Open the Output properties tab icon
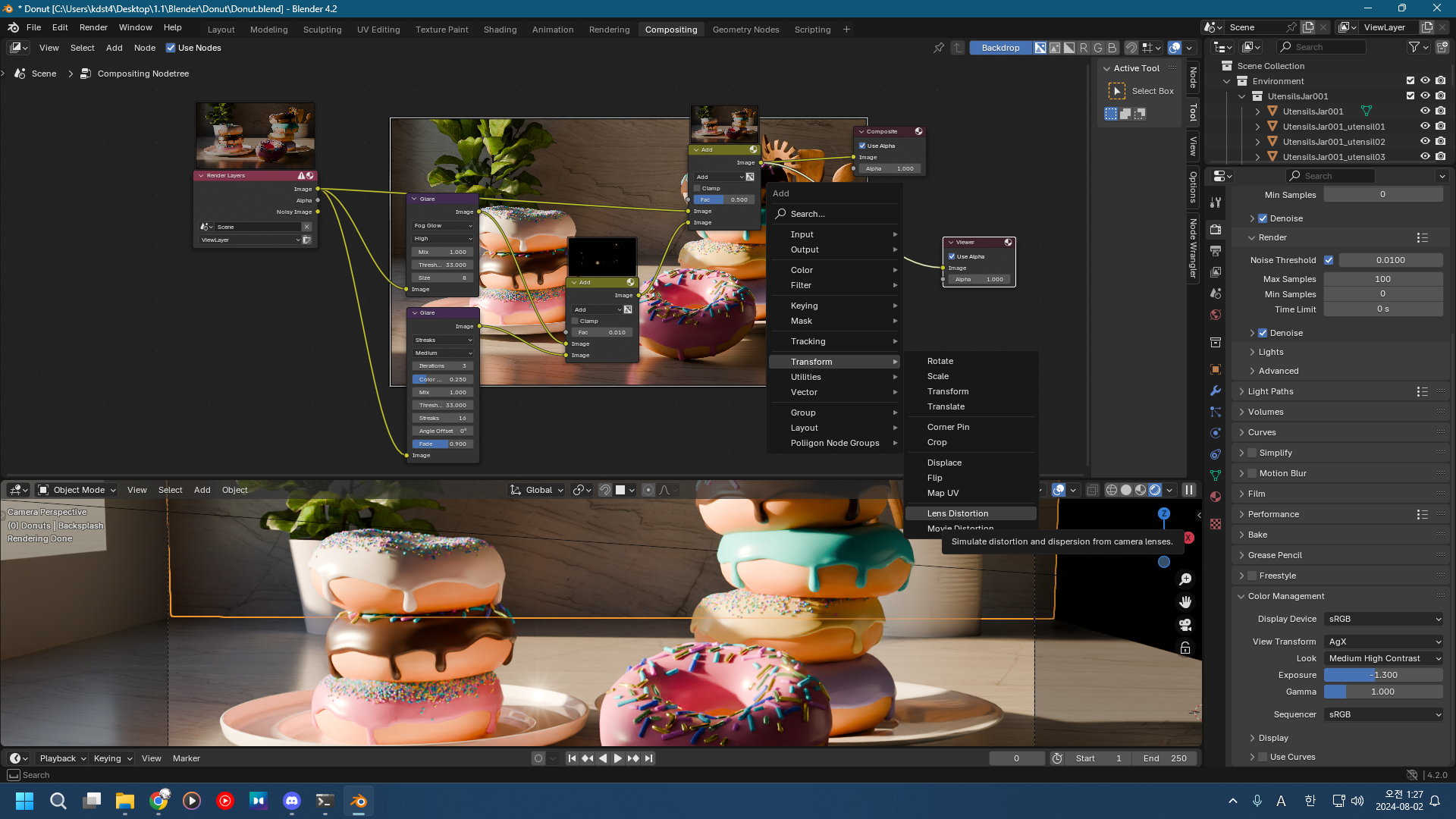Viewport: 1456px width, 819px height. tap(1216, 251)
